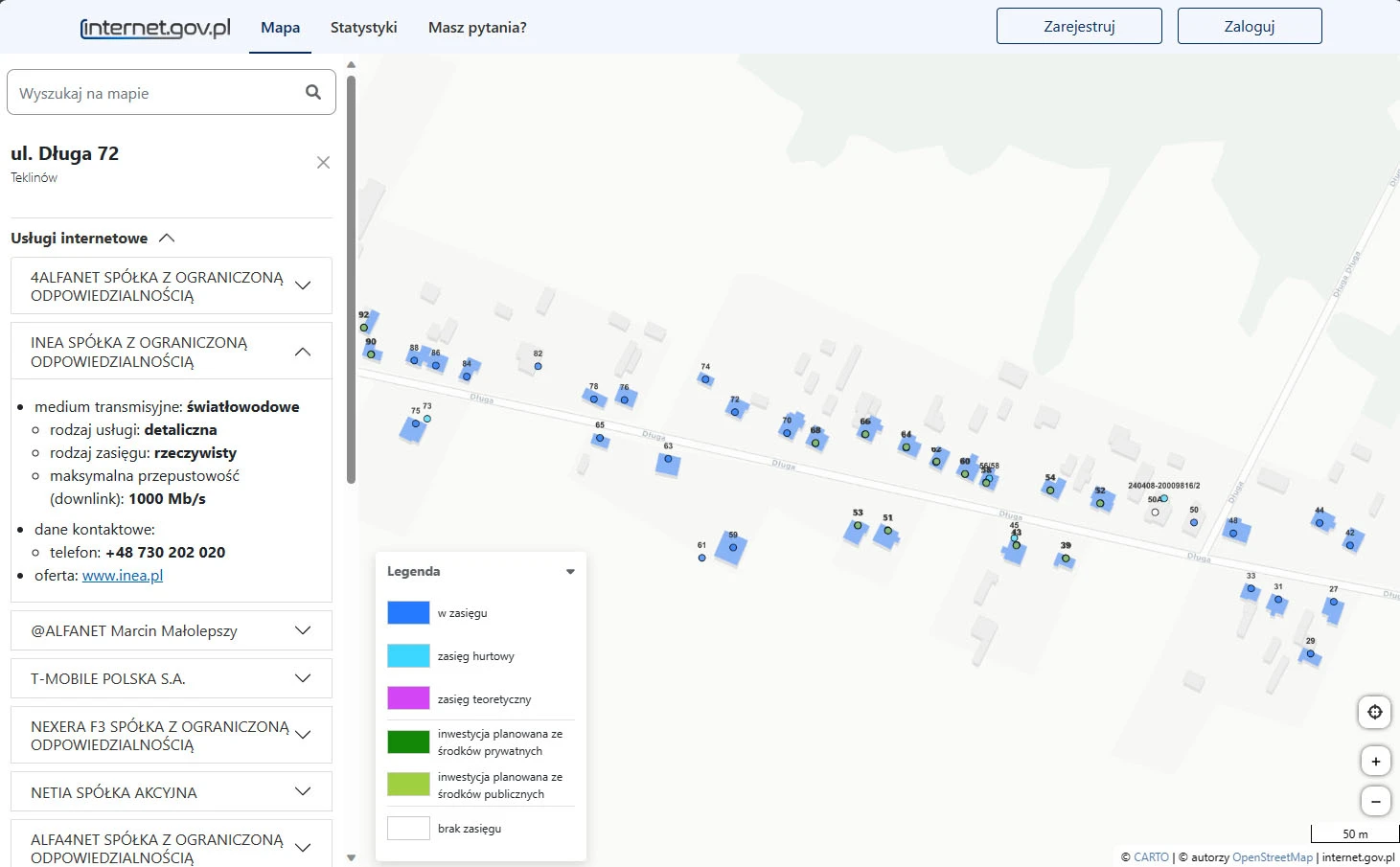Click the white 'brak zasięgu' legend swatch
Screen dimensions: 1400x867
pos(408,828)
